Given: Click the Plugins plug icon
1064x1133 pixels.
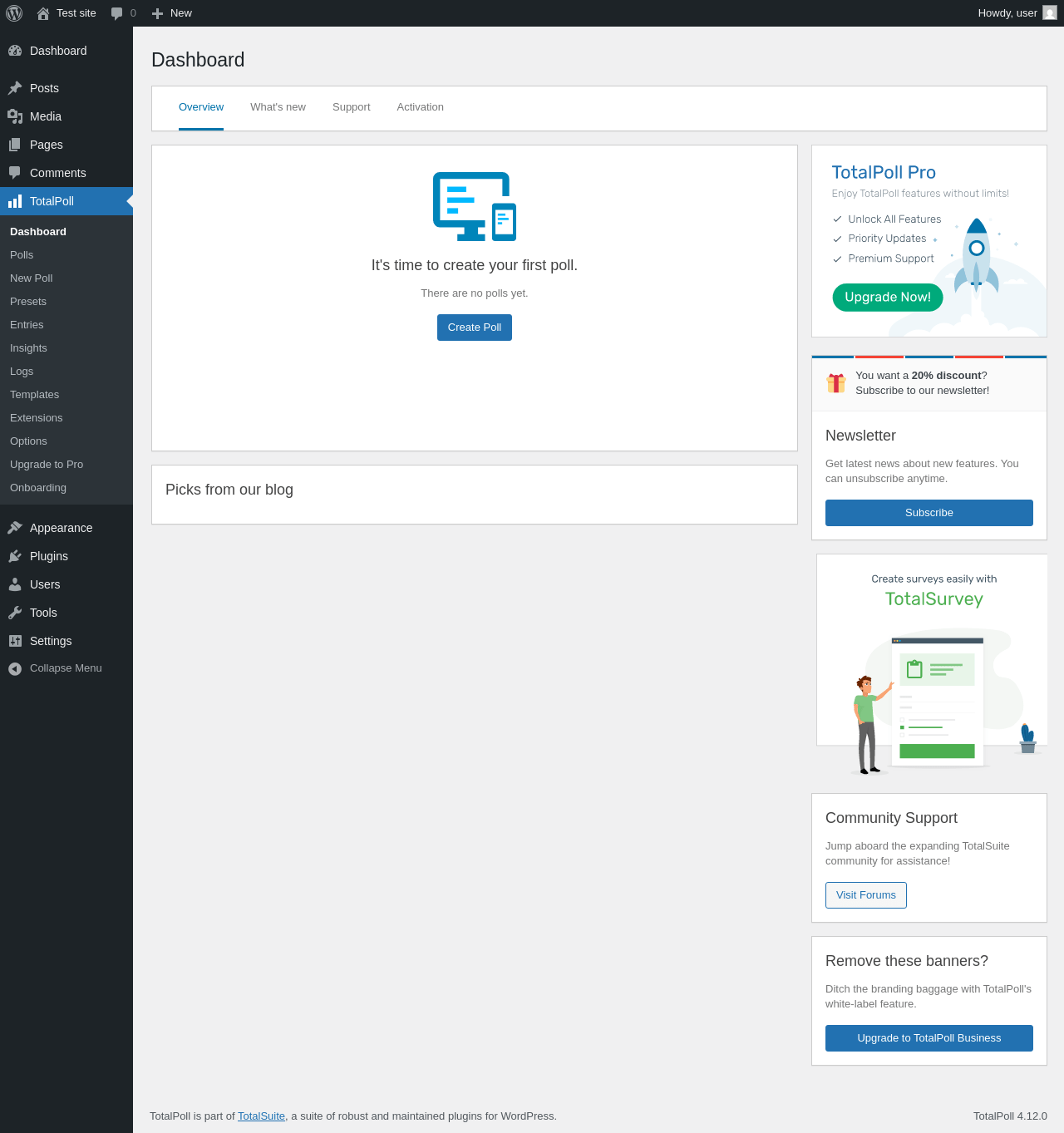Looking at the screenshot, I should (x=15, y=556).
